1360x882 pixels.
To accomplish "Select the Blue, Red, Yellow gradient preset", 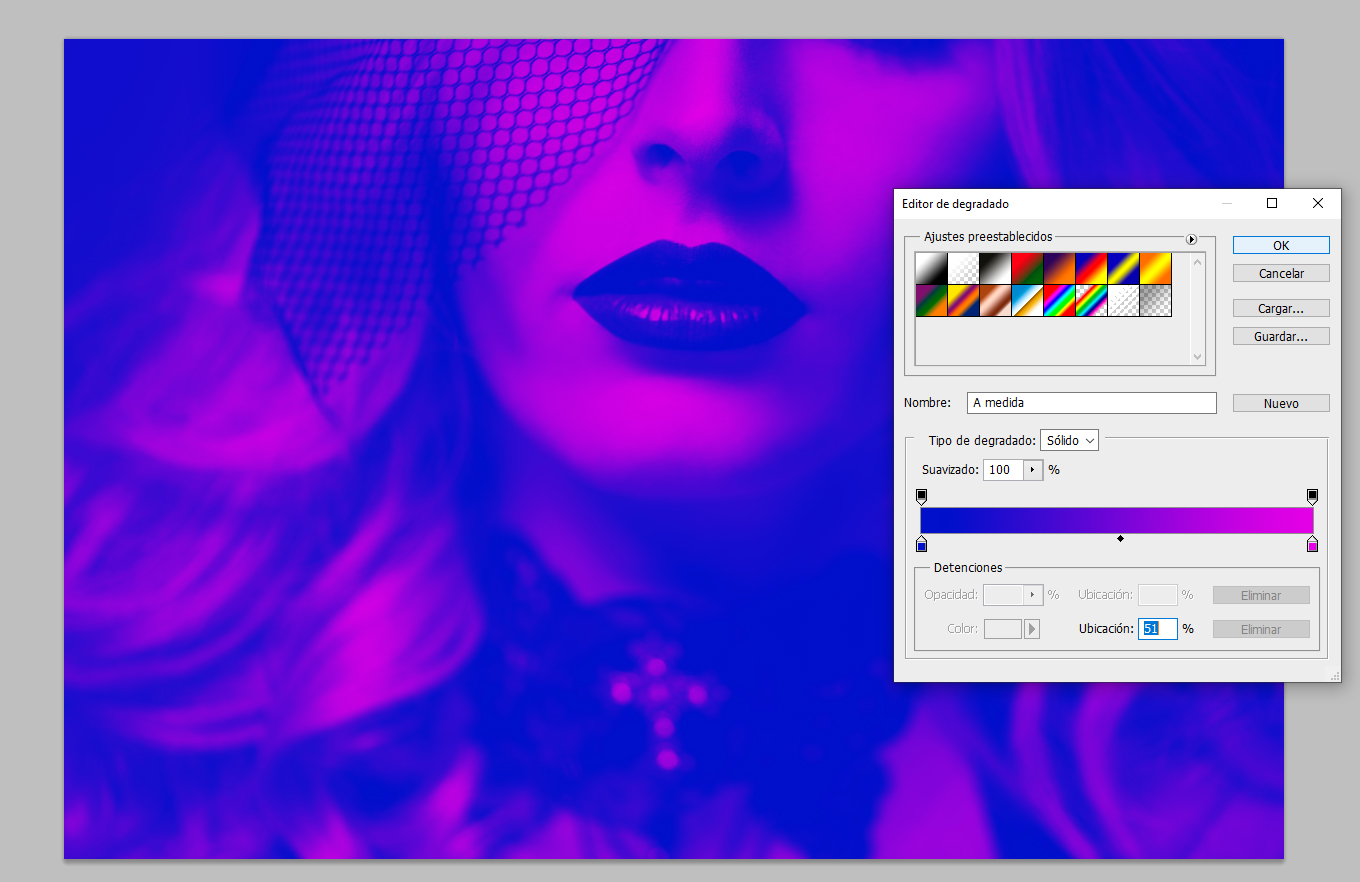I will [x=1091, y=267].
